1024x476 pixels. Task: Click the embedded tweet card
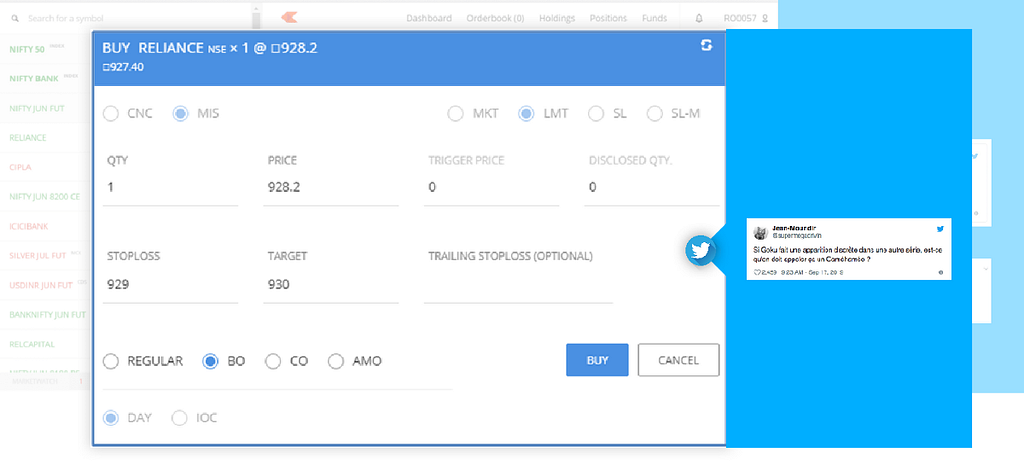tap(848, 249)
